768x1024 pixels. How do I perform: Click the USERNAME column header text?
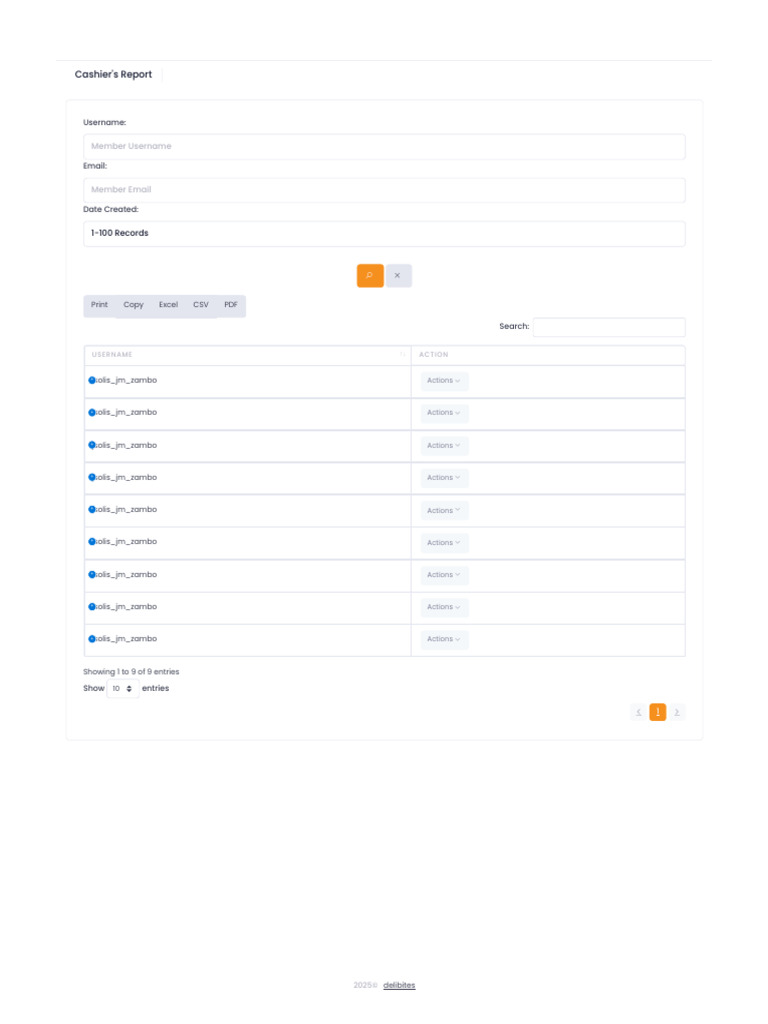click(x=112, y=355)
